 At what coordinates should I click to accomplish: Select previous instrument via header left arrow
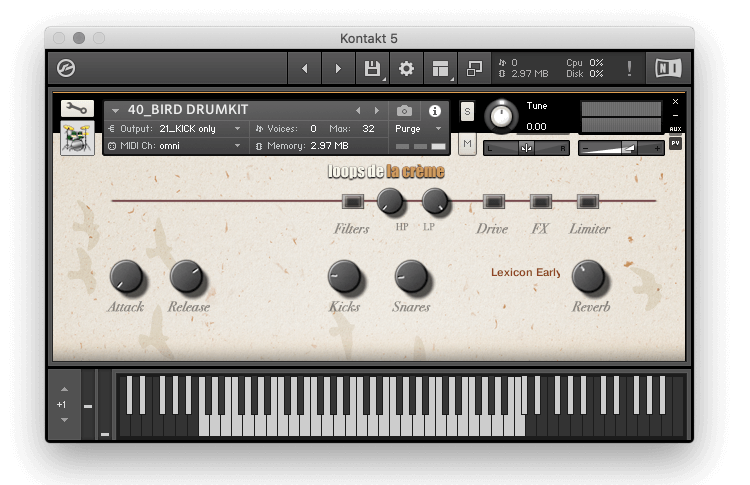pyautogui.click(x=358, y=110)
